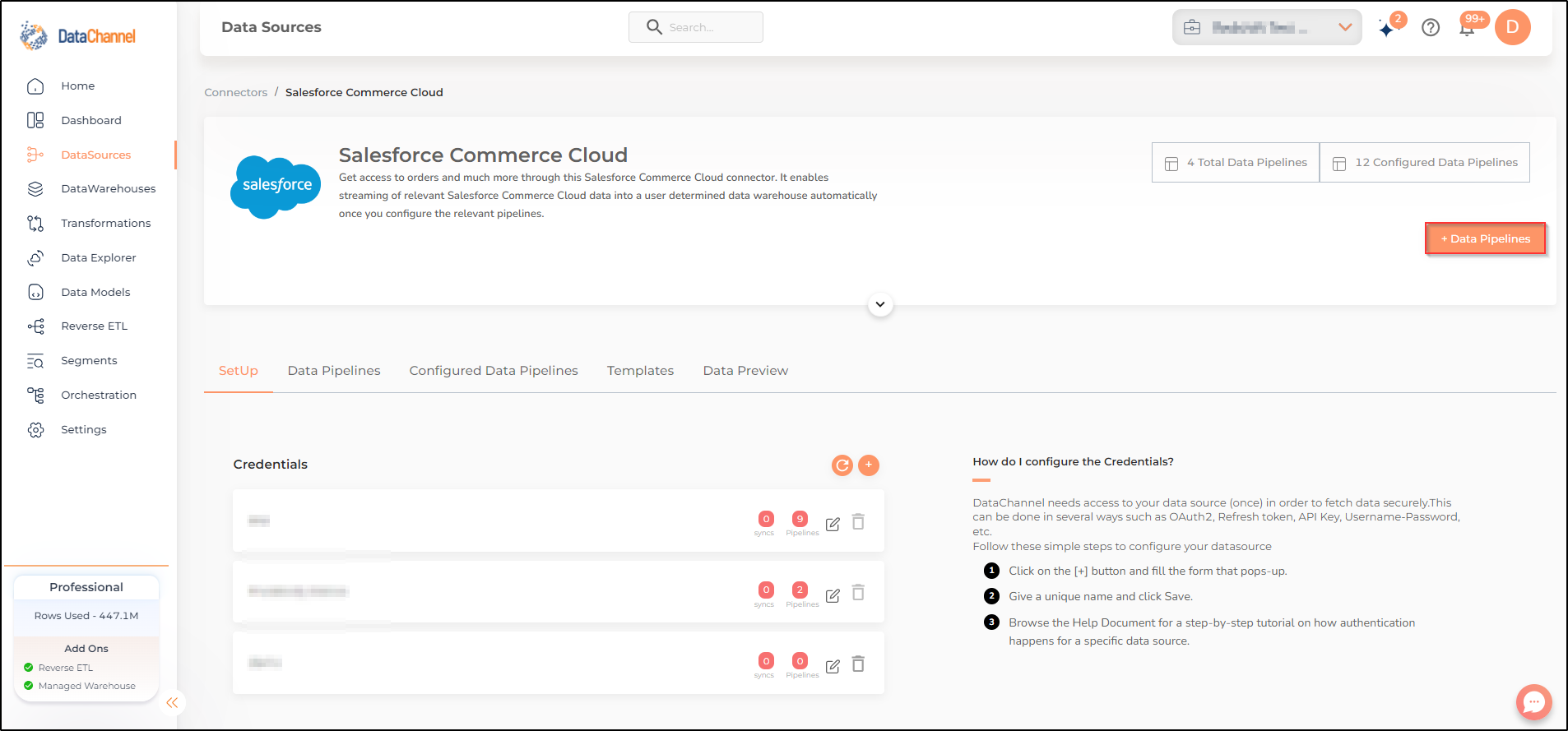This screenshot has height=731, width=1568.
Task: Open the workspace selector dropdown
Action: tap(1267, 27)
